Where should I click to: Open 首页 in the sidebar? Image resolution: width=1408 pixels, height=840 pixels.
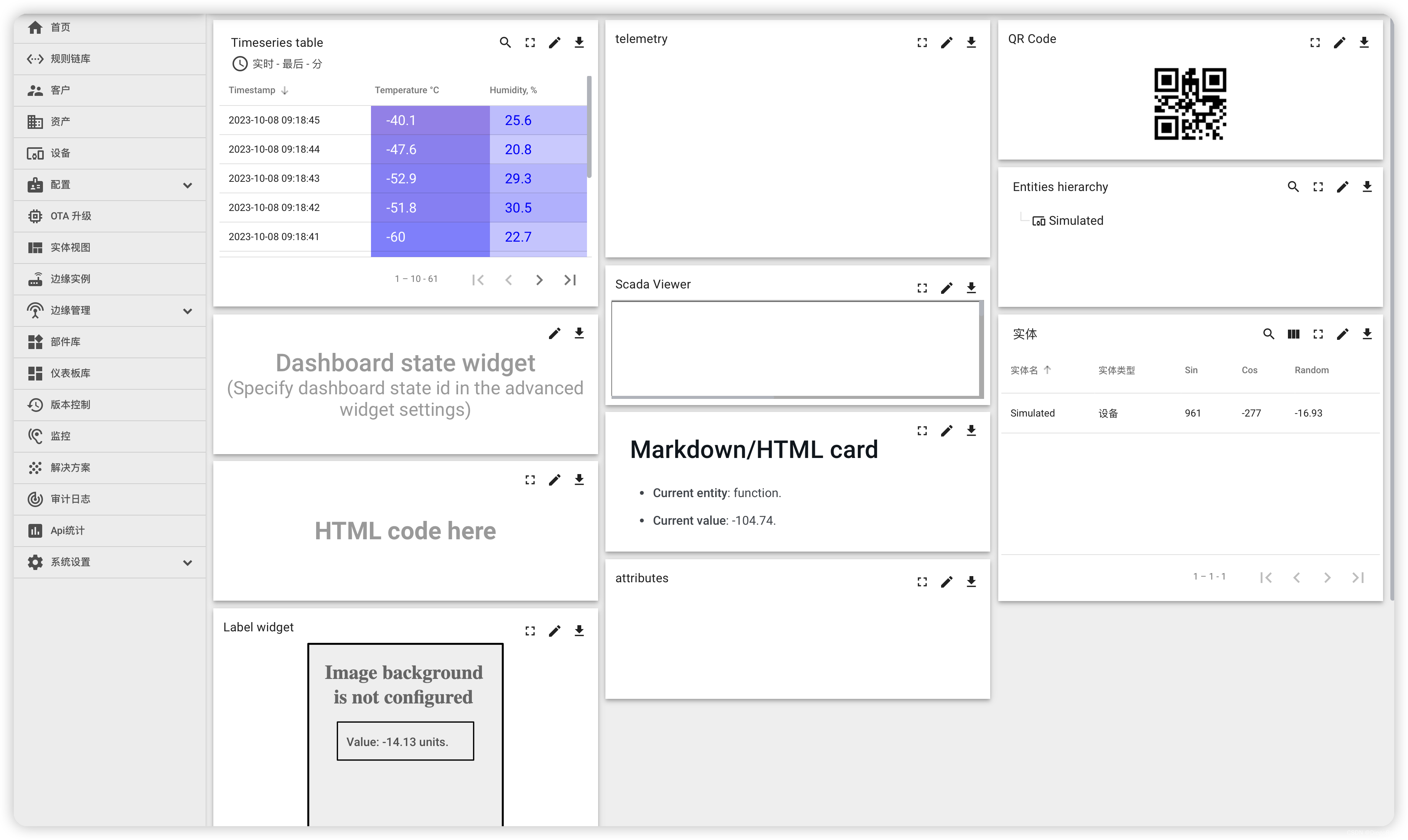(x=109, y=28)
